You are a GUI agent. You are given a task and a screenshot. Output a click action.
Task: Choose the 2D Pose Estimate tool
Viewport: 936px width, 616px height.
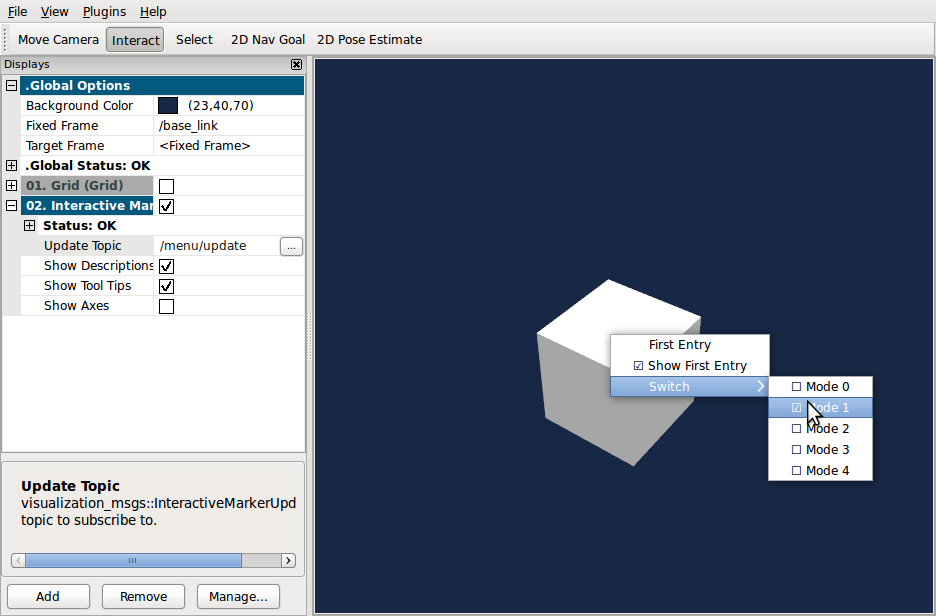(369, 40)
